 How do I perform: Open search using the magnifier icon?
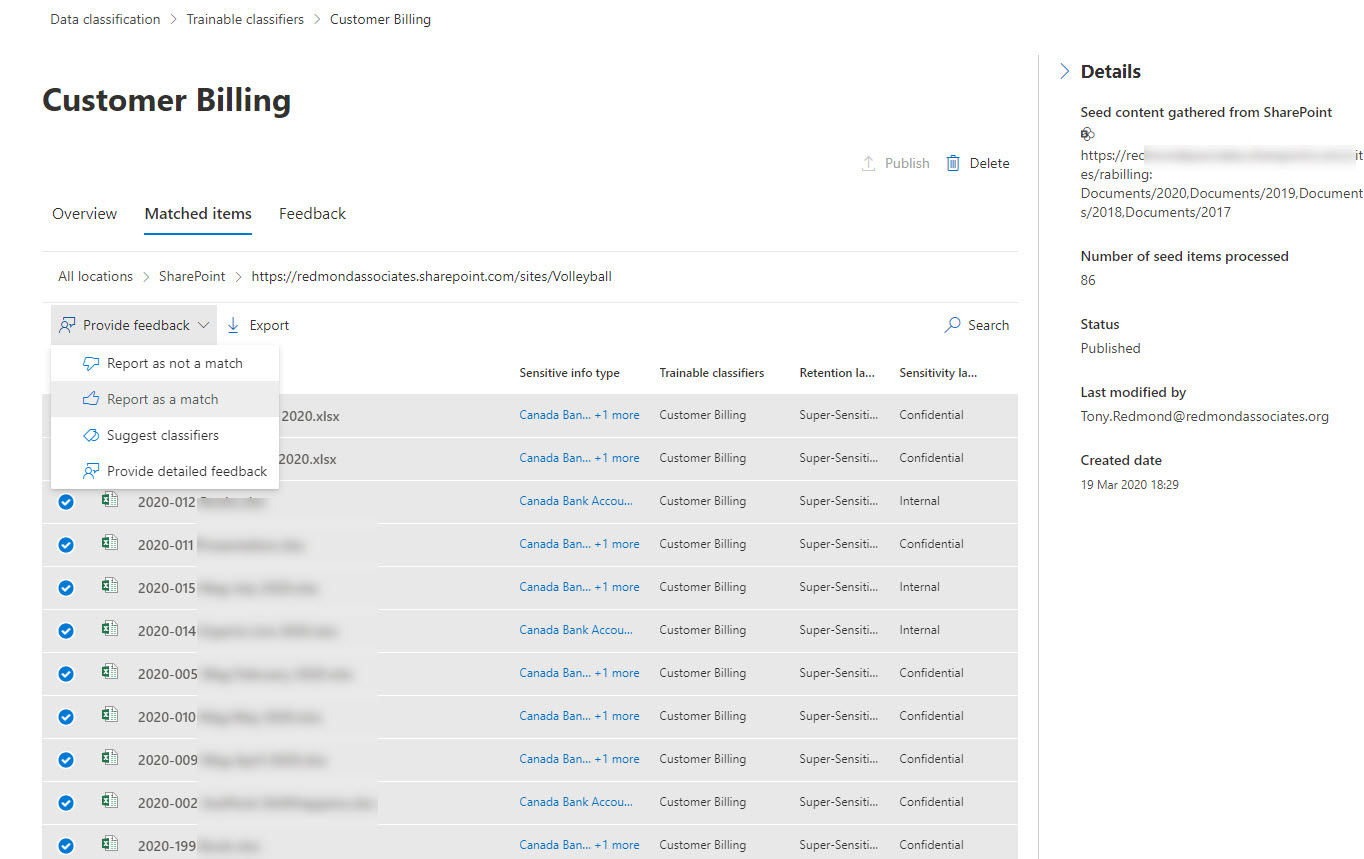click(952, 325)
